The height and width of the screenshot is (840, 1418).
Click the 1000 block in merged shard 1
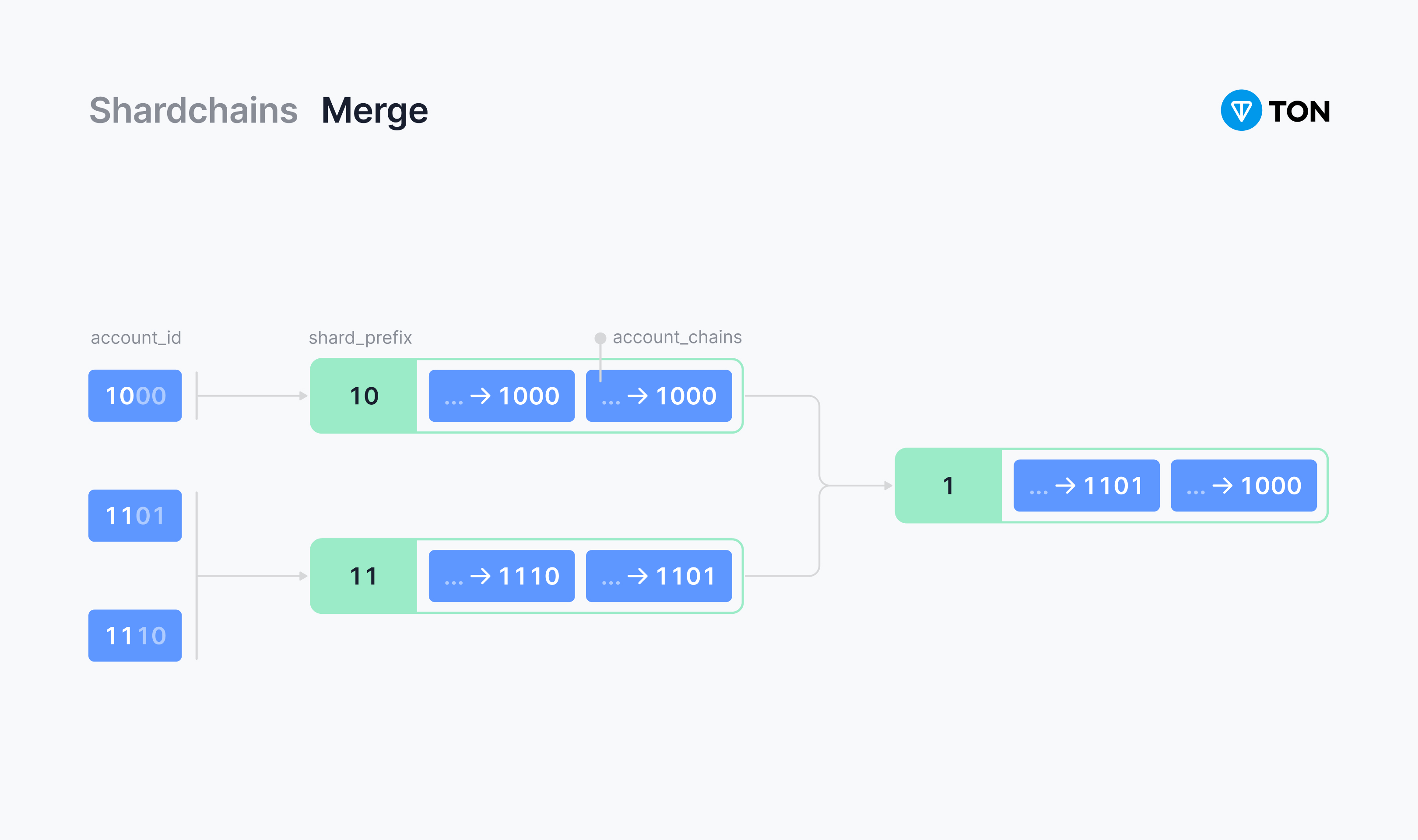pos(1243,485)
